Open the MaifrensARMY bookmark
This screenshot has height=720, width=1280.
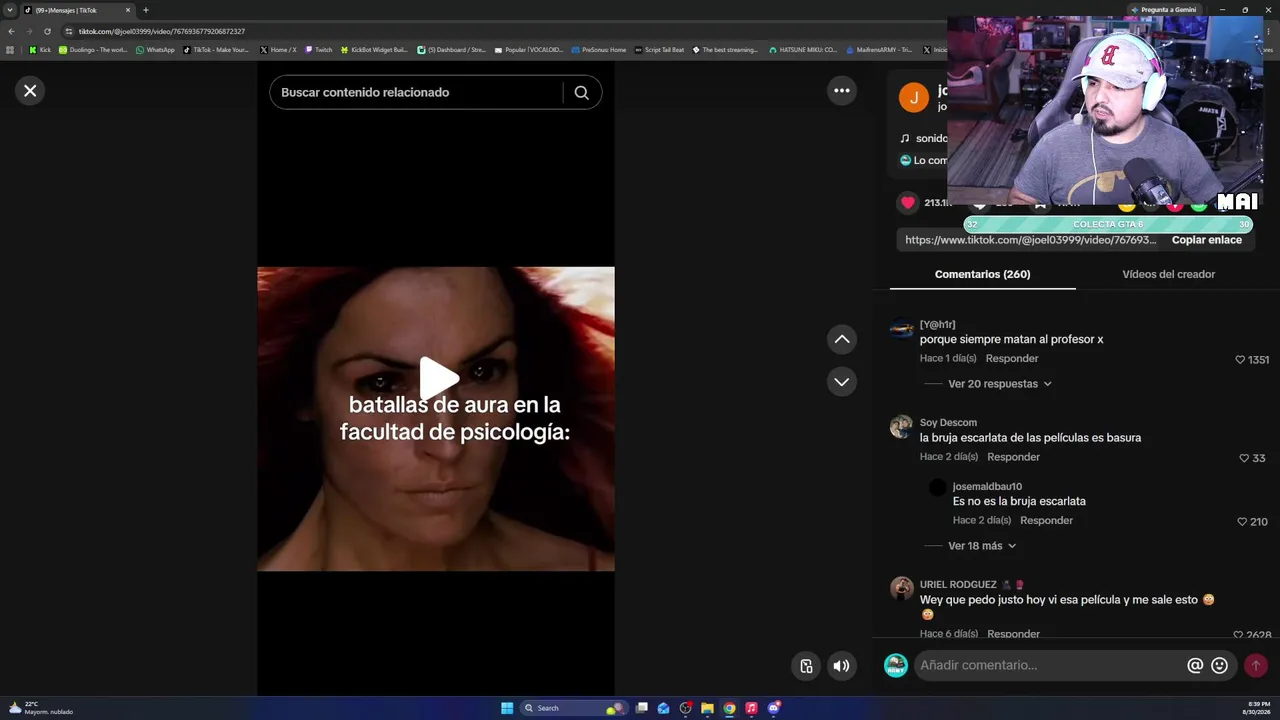pyautogui.click(x=879, y=50)
